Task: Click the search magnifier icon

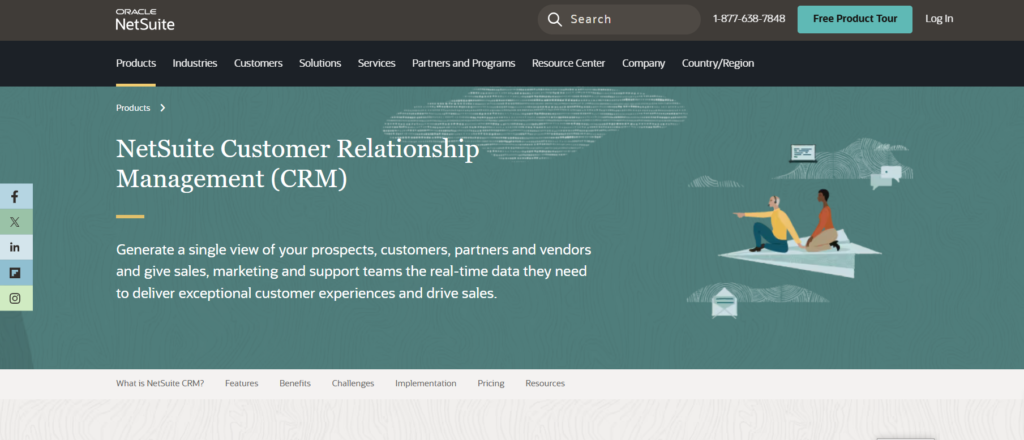Action: coord(554,20)
